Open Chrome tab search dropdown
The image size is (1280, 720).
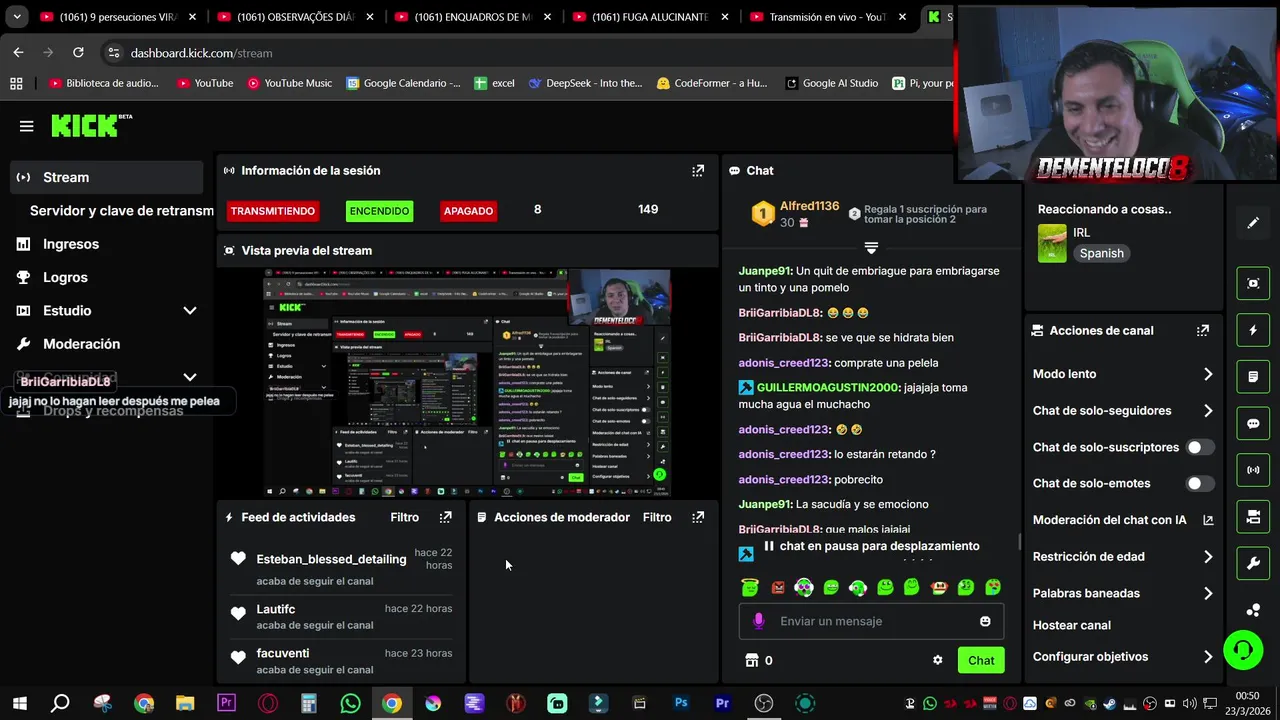17,17
